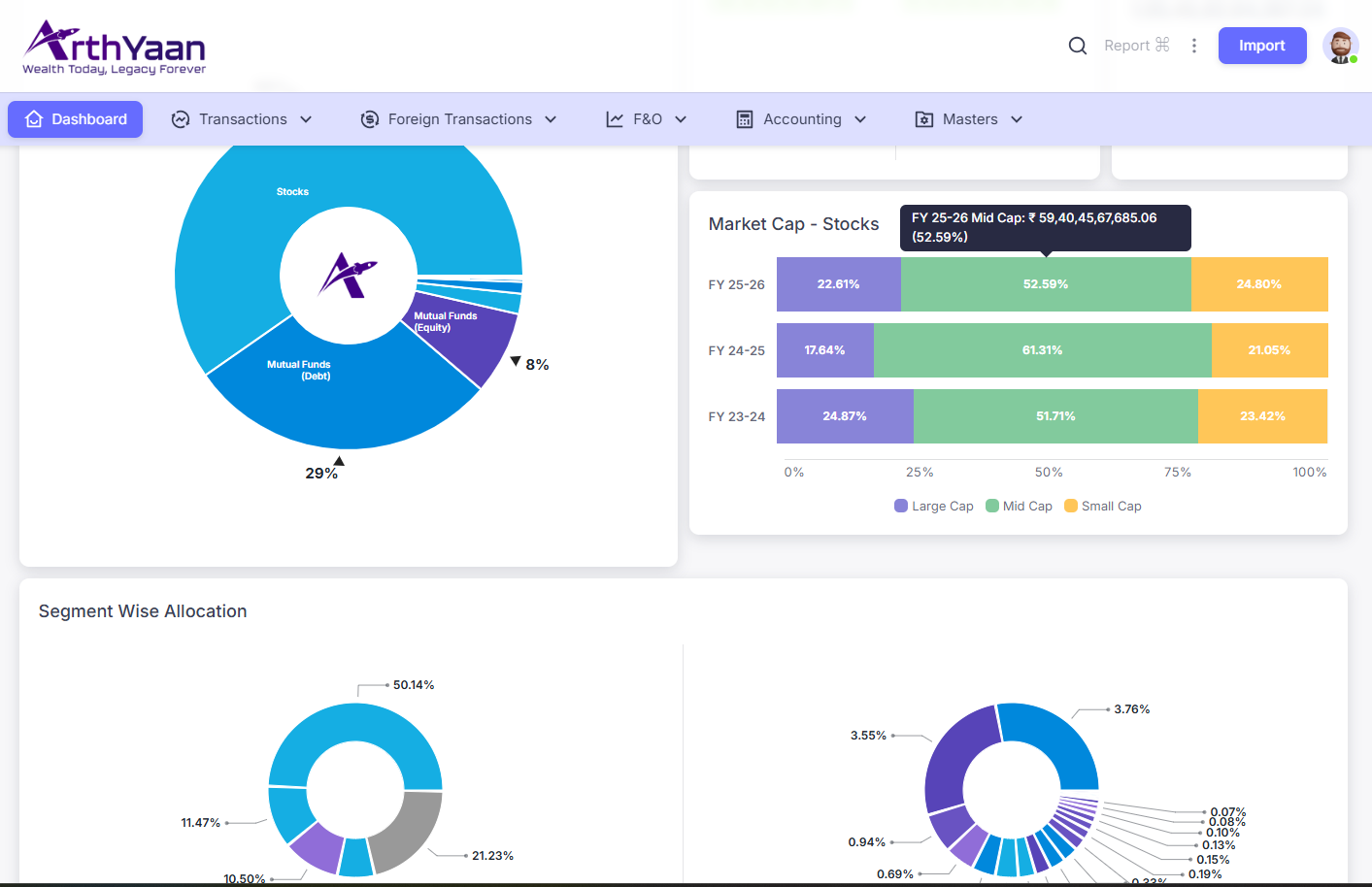Click the Masters folder icon
The image size is (1372, 887).
(924, 119)
